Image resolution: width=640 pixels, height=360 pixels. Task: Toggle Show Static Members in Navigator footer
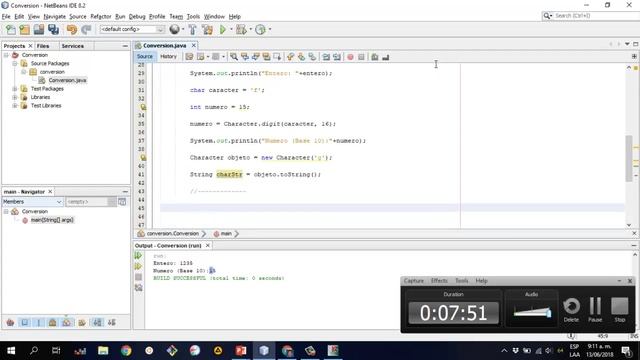tap(39, 322)
